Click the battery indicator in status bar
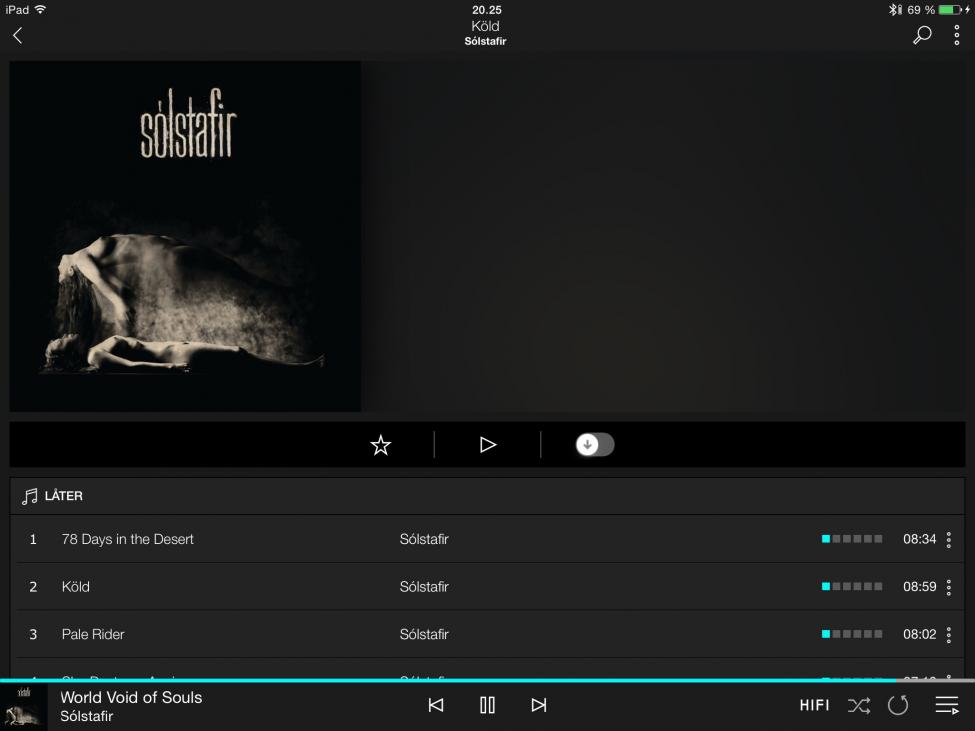This screenshot has height=731, width=975. (950, 9)
